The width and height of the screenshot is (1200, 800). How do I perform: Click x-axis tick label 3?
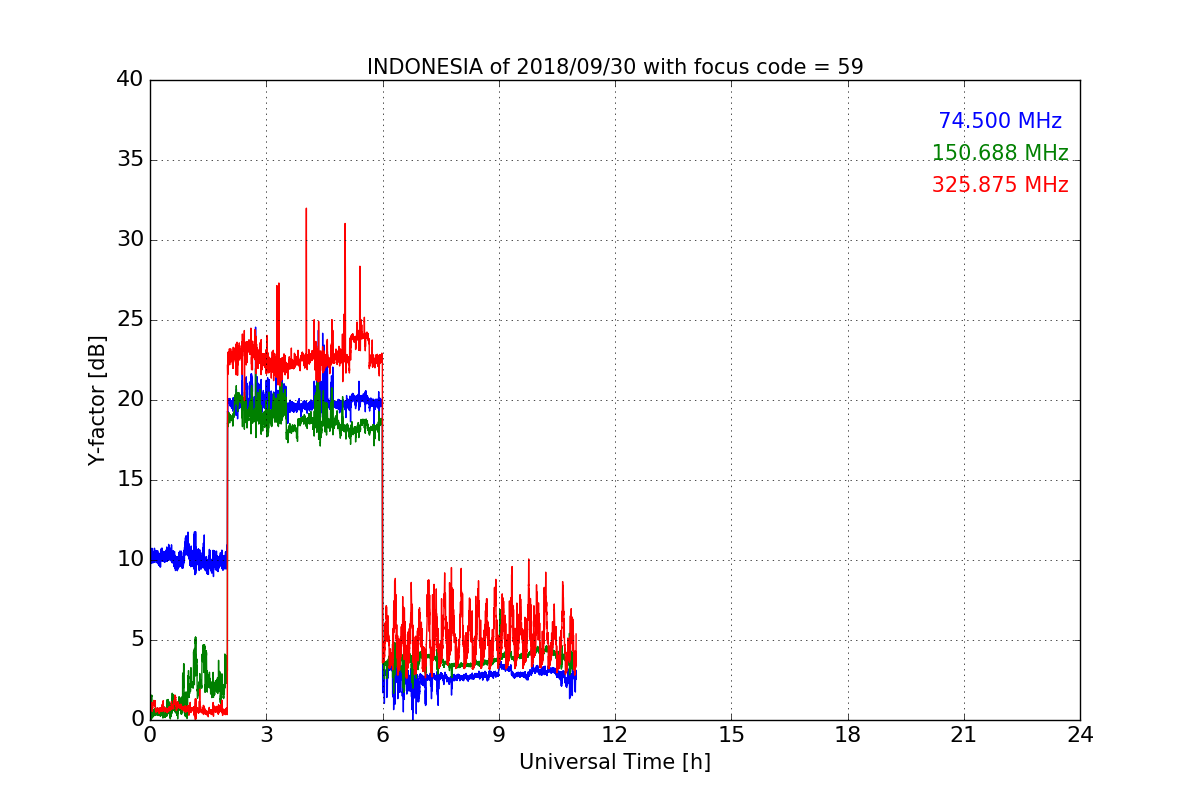pos(266,735)
